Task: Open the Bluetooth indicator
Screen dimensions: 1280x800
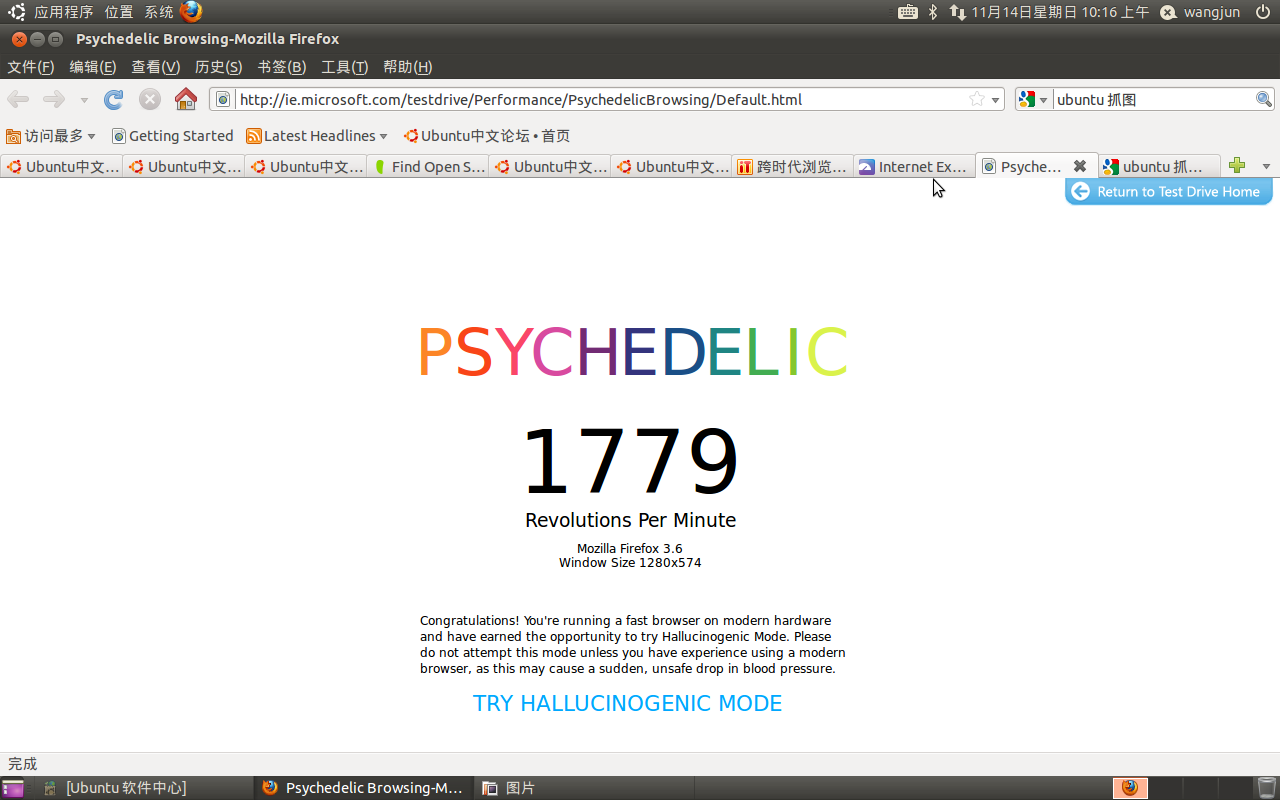Action: point(933,12)
